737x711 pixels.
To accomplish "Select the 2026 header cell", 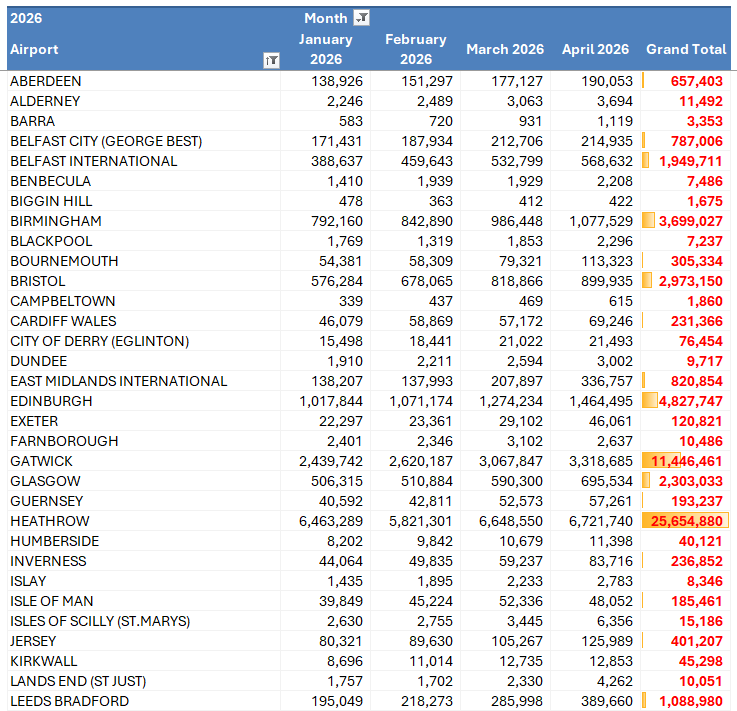I will tap(26, 18).
